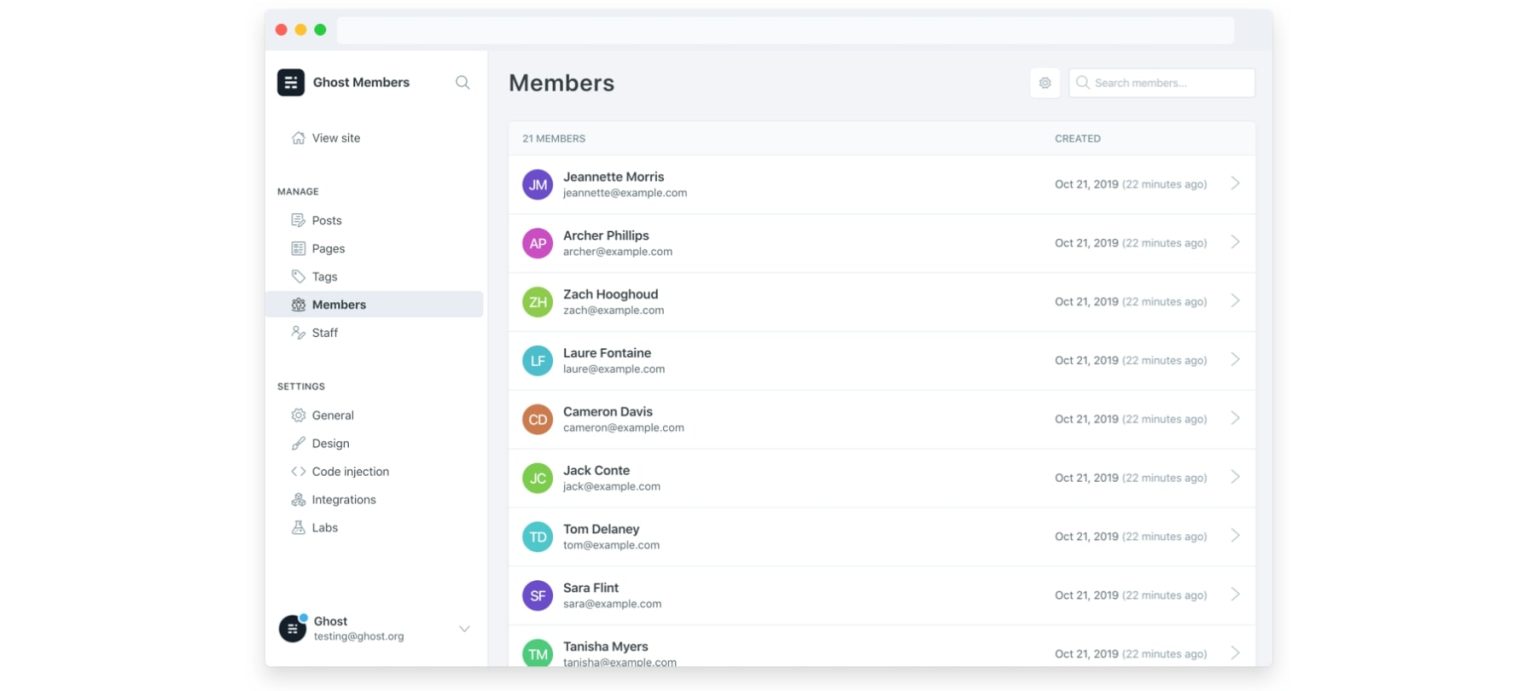Screen dimensions: 1536x691
Task: Click View site in the sidebar
Action: pos(336,137)
